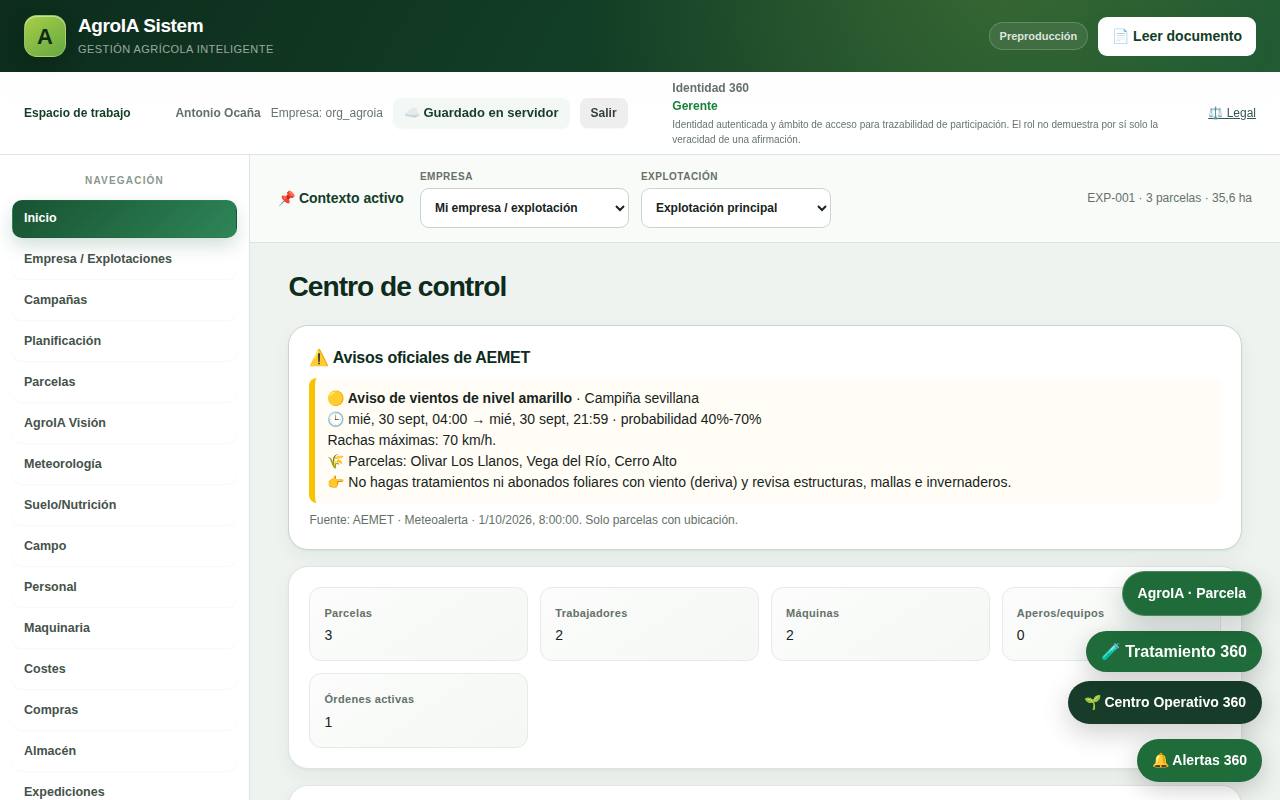Click the yellow circle alert level icon

coord(335,398)
